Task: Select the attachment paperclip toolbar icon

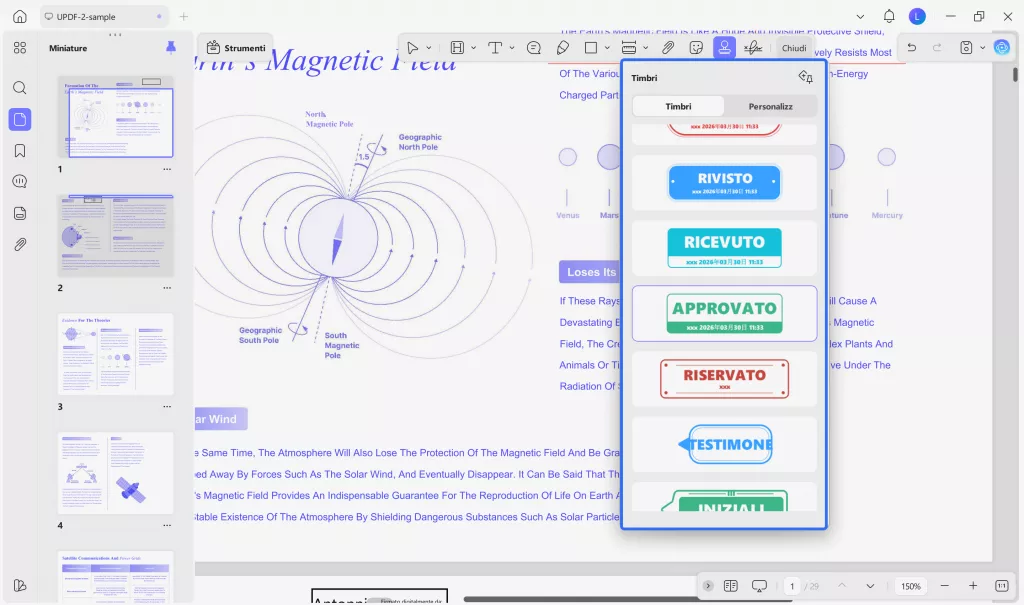Action: point(667,48)
